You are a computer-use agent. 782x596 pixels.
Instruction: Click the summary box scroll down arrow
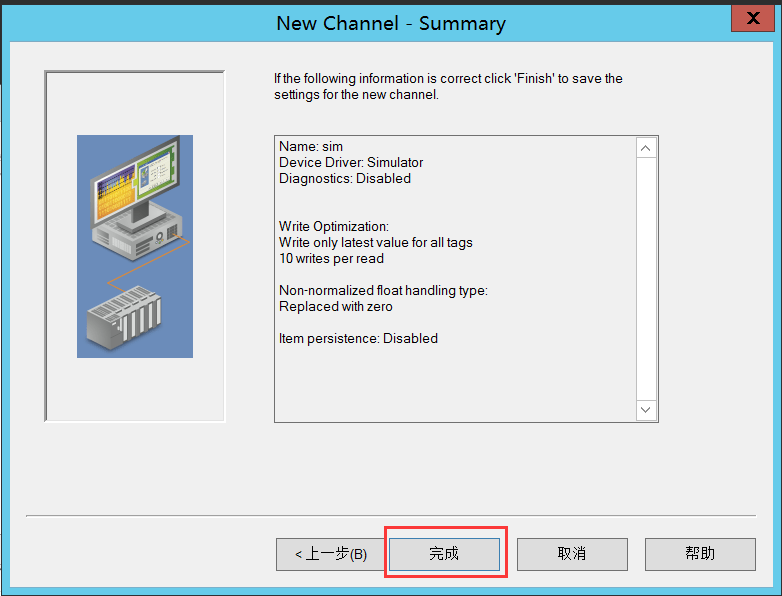tap(646, 410)
